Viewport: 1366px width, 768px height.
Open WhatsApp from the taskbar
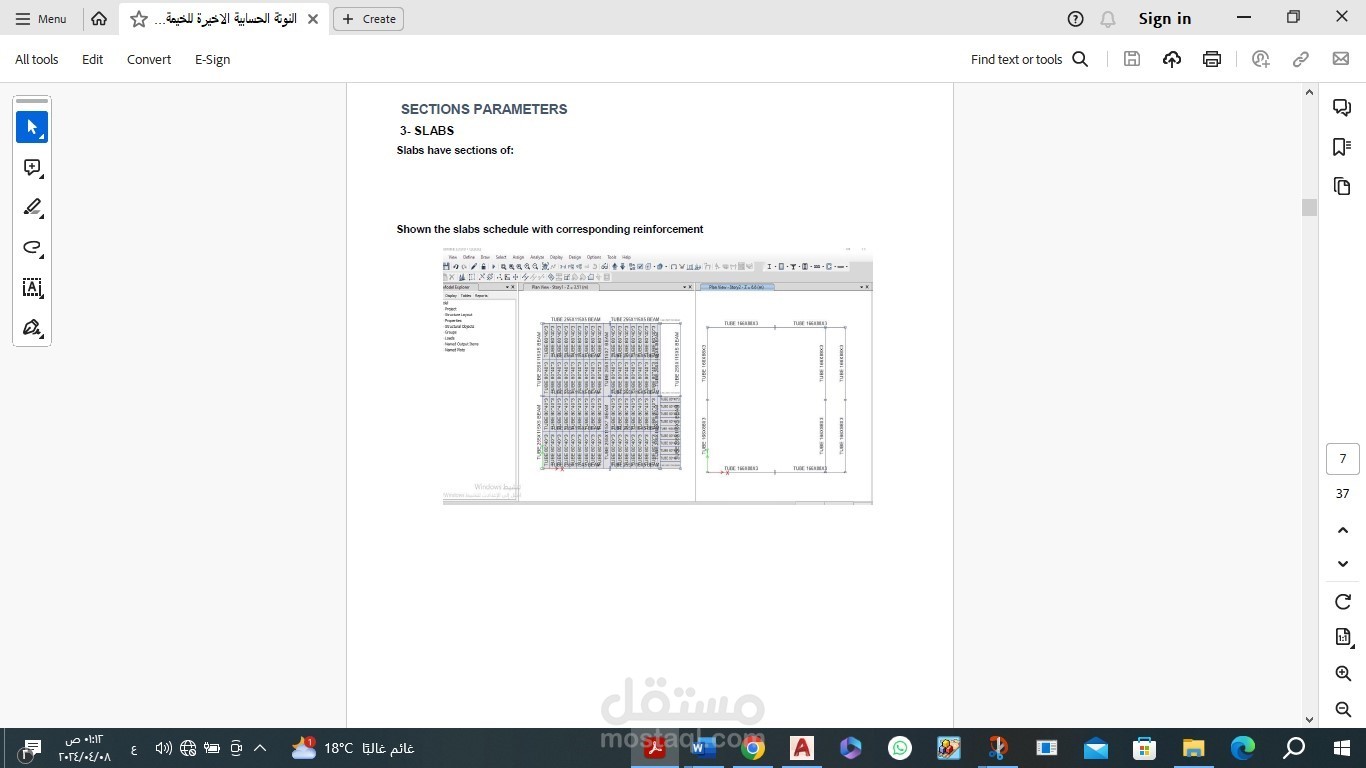pos(900,748)
